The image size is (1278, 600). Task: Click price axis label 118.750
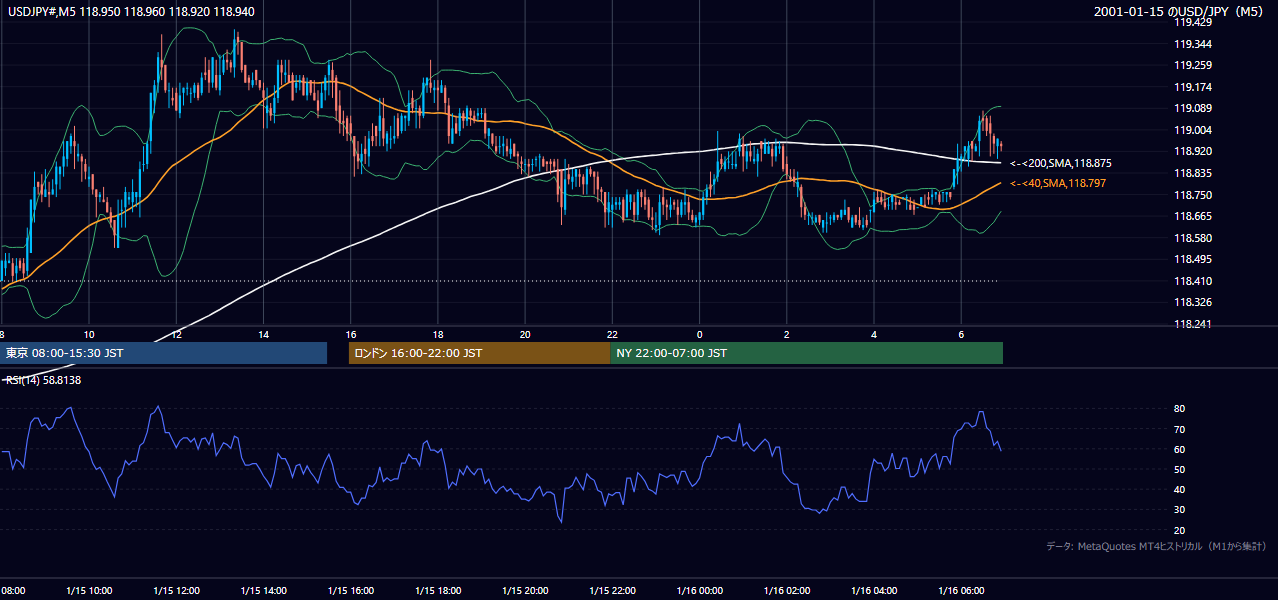1194,195
